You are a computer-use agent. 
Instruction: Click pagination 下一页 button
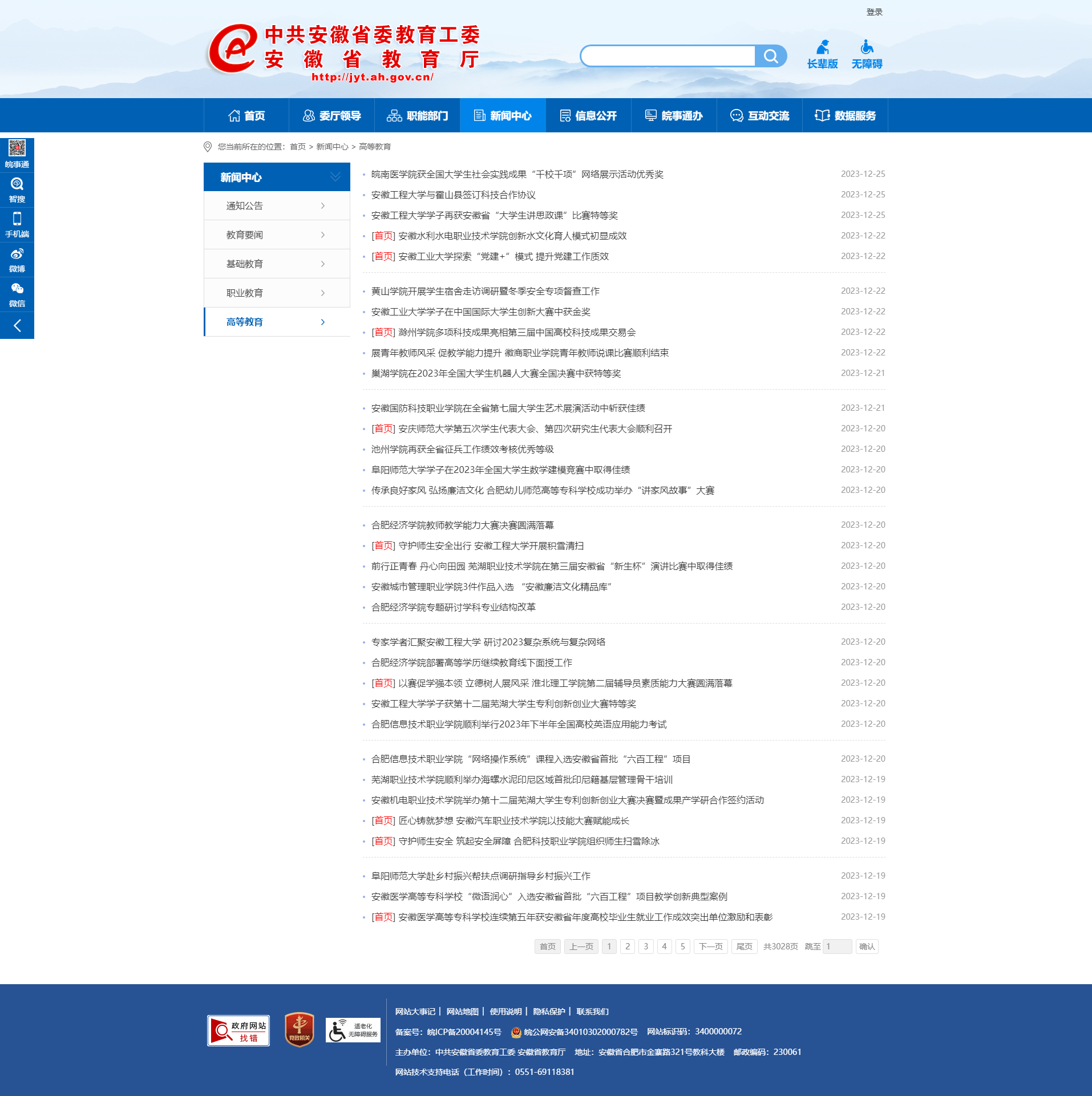711,947
